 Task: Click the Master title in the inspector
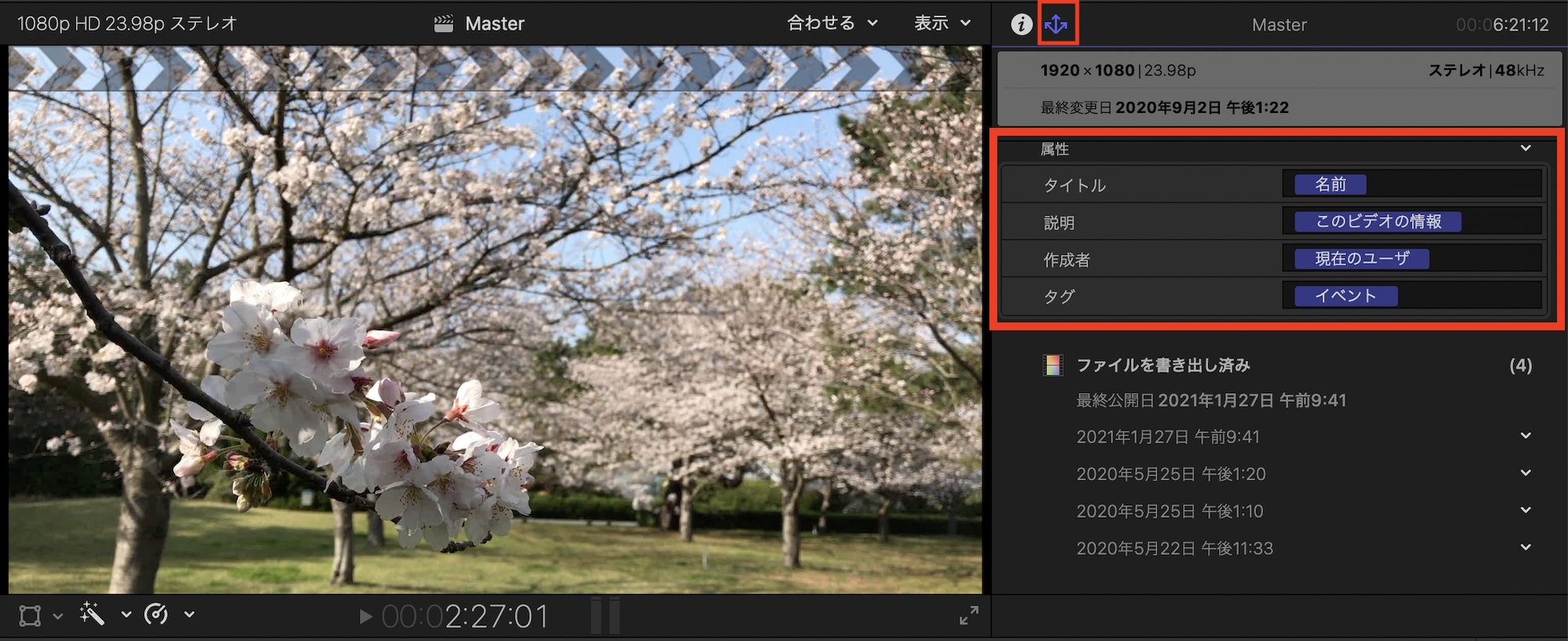tap(1279, 24)
